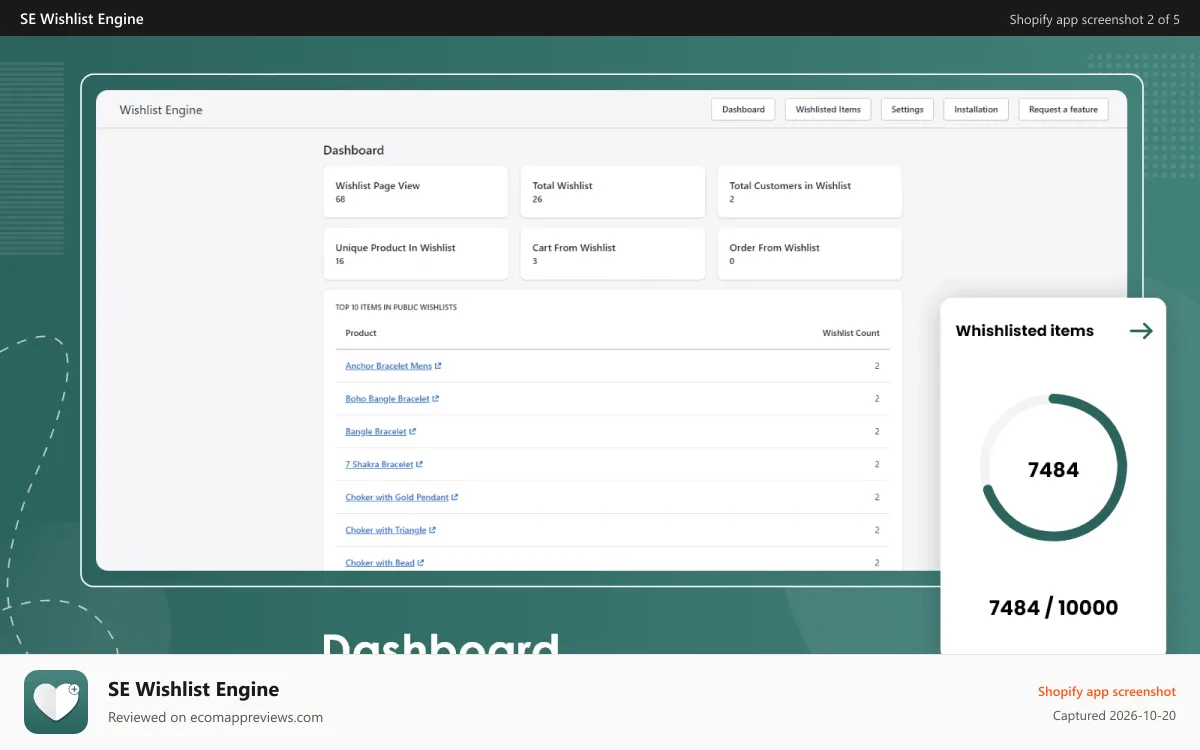This screenshot has width=1200, height=750.
Task: Open the Choker with Bead link
Action: coord(380,563)
